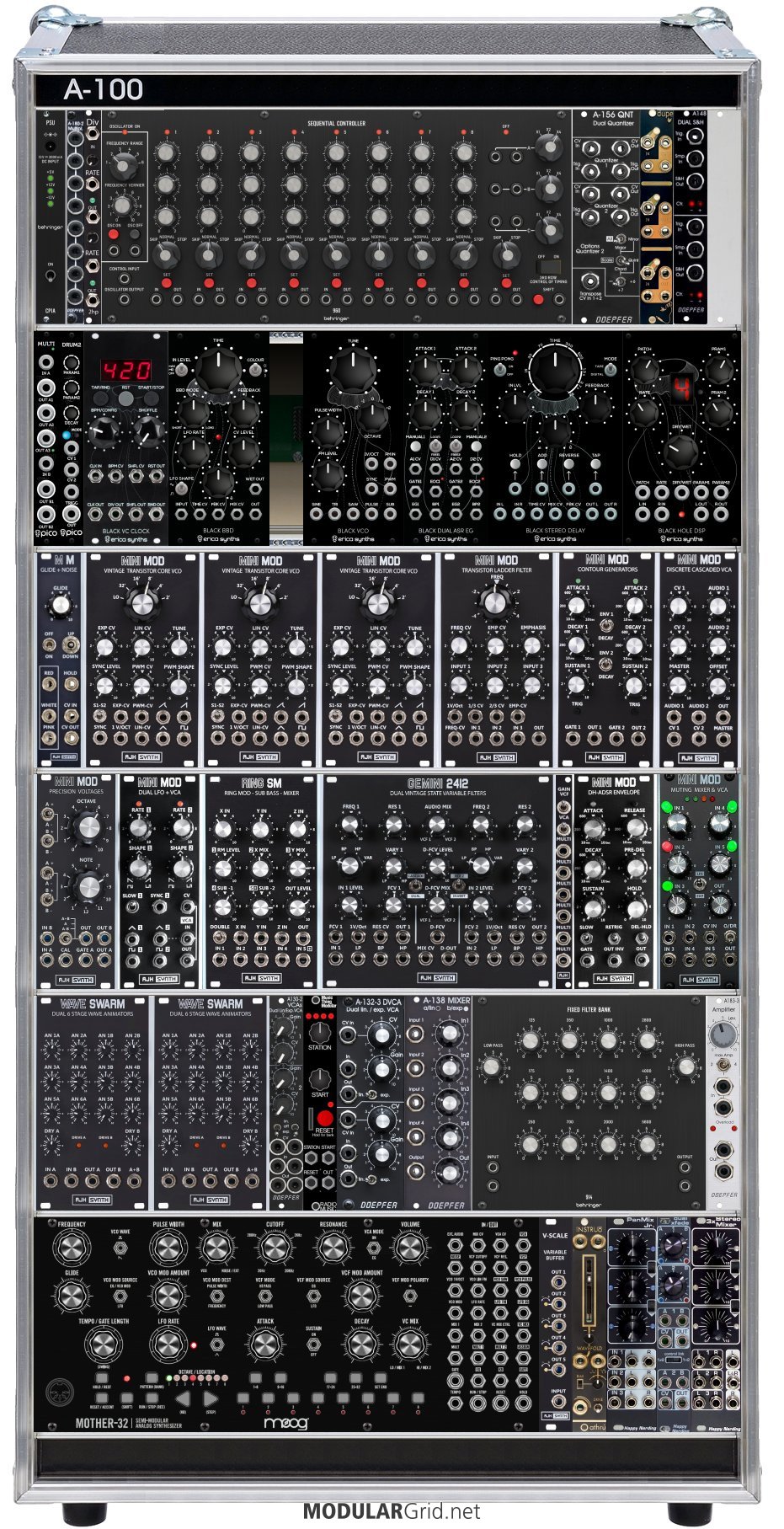Push the TAP/RND button on Black VC Clock
Image resolution: width=784 pixels, height=1529 pixels.
[x=102, y=397]
